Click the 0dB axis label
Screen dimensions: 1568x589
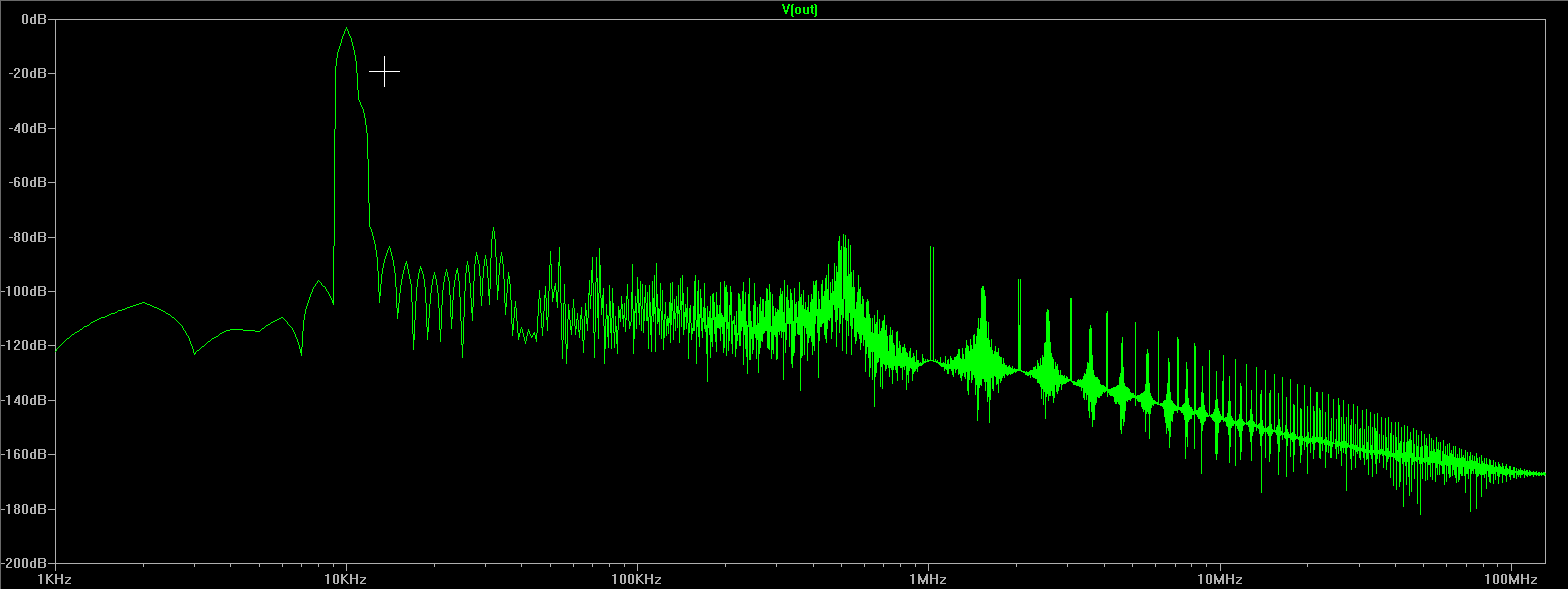click(33, 19)
